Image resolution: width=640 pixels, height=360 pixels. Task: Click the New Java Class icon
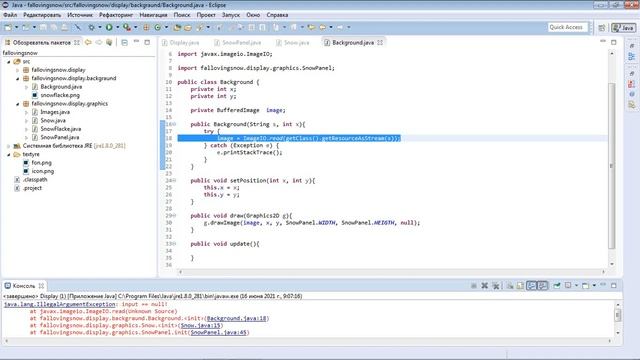point(158,27)
